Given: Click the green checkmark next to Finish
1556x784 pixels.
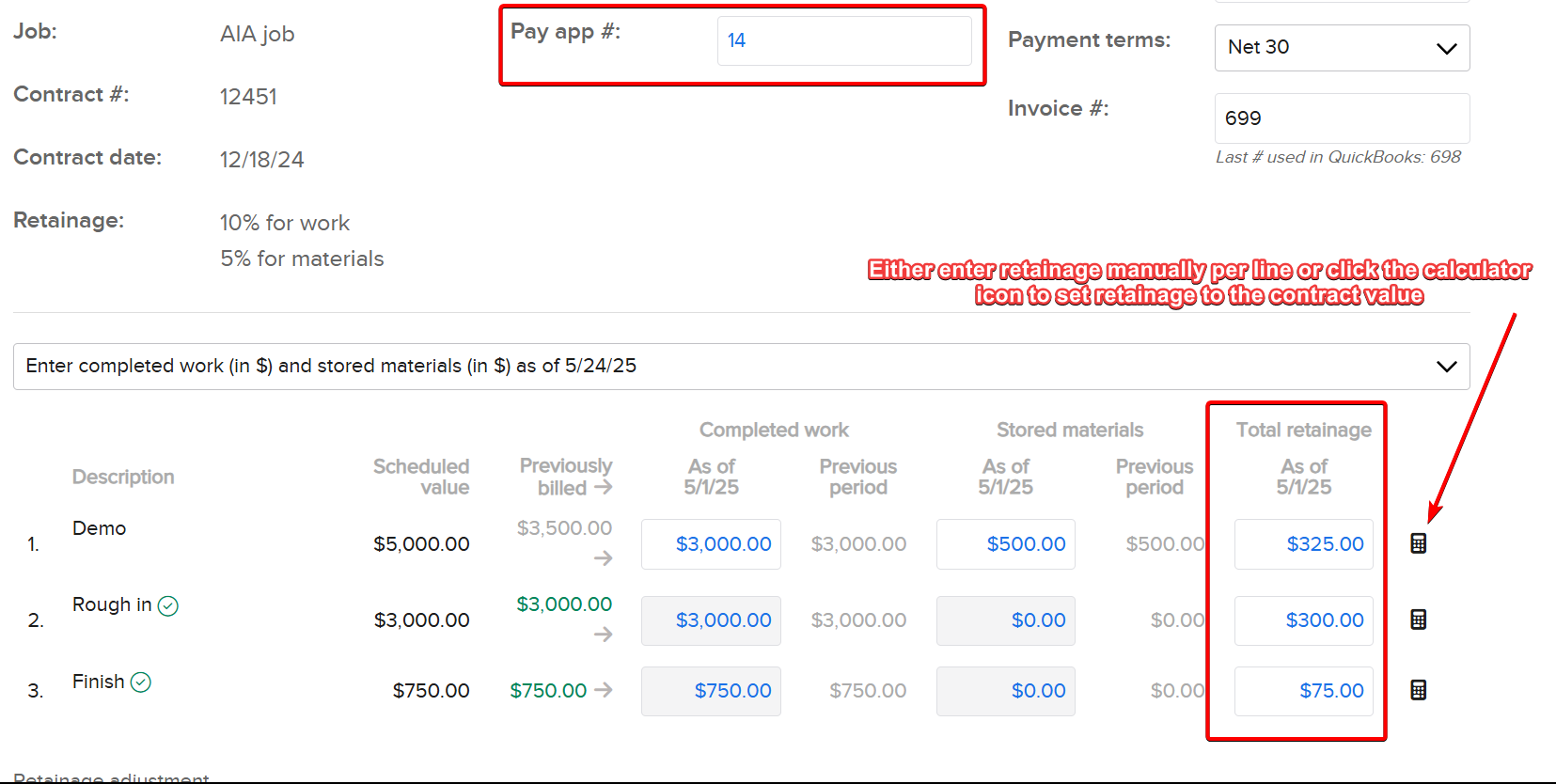Looking at the screenshot, I should pos(141,682).
